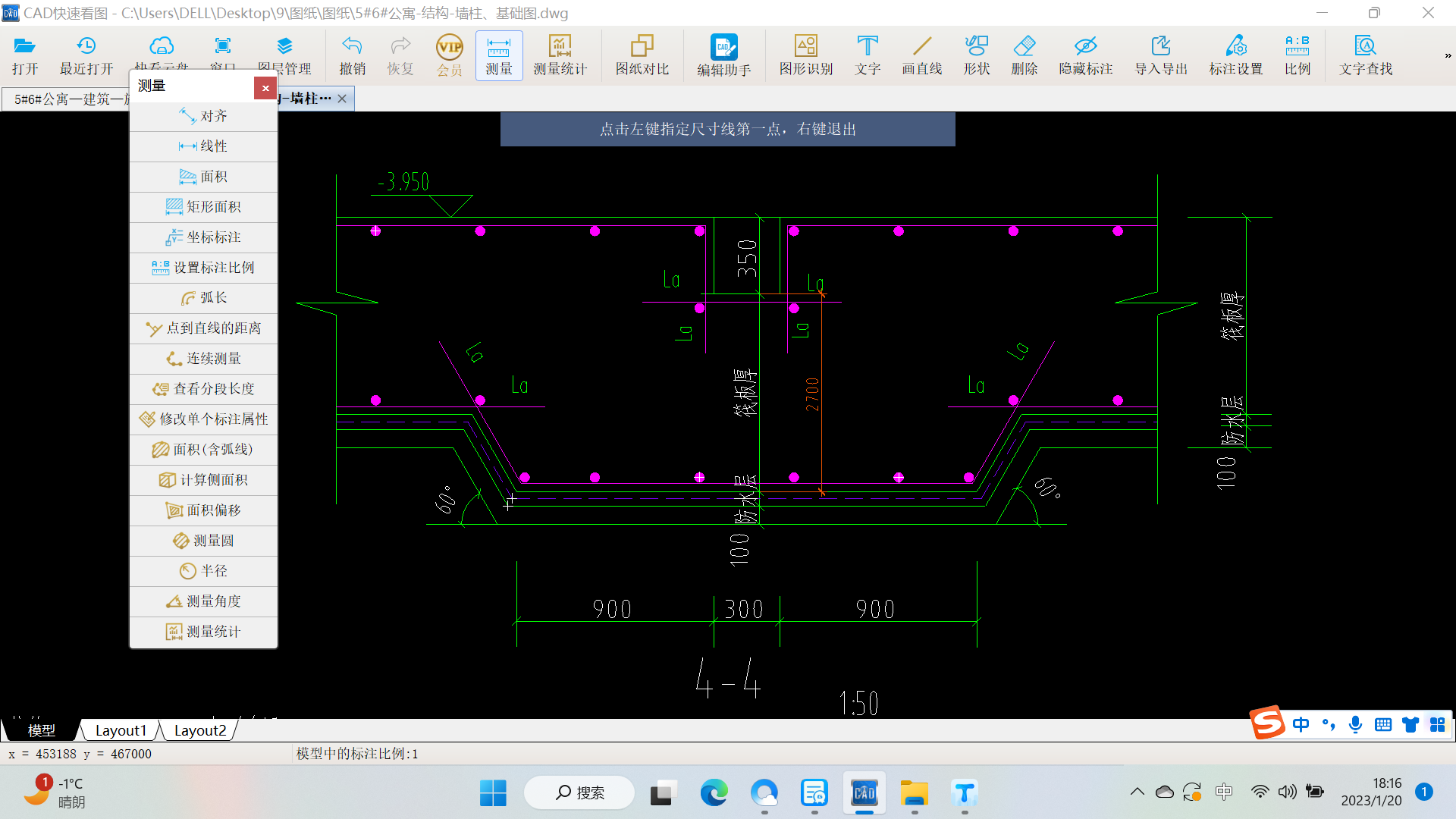Show hidden system tray icons
Image resolution: width=1456 pixels, height=819 pixels.
[1137, 792]
